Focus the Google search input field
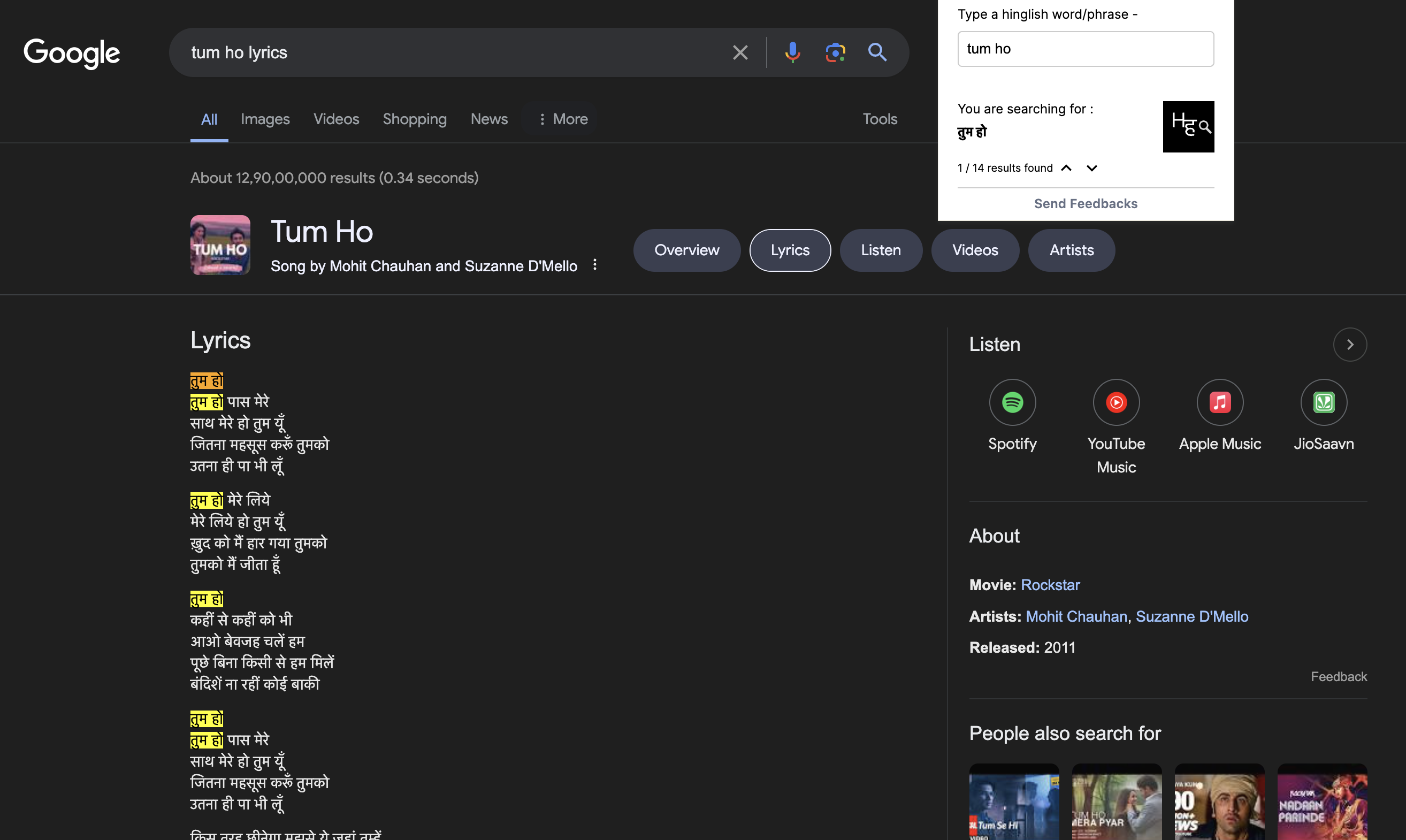The height and width of the screenshot is (840, 1406). pos(453,52)
